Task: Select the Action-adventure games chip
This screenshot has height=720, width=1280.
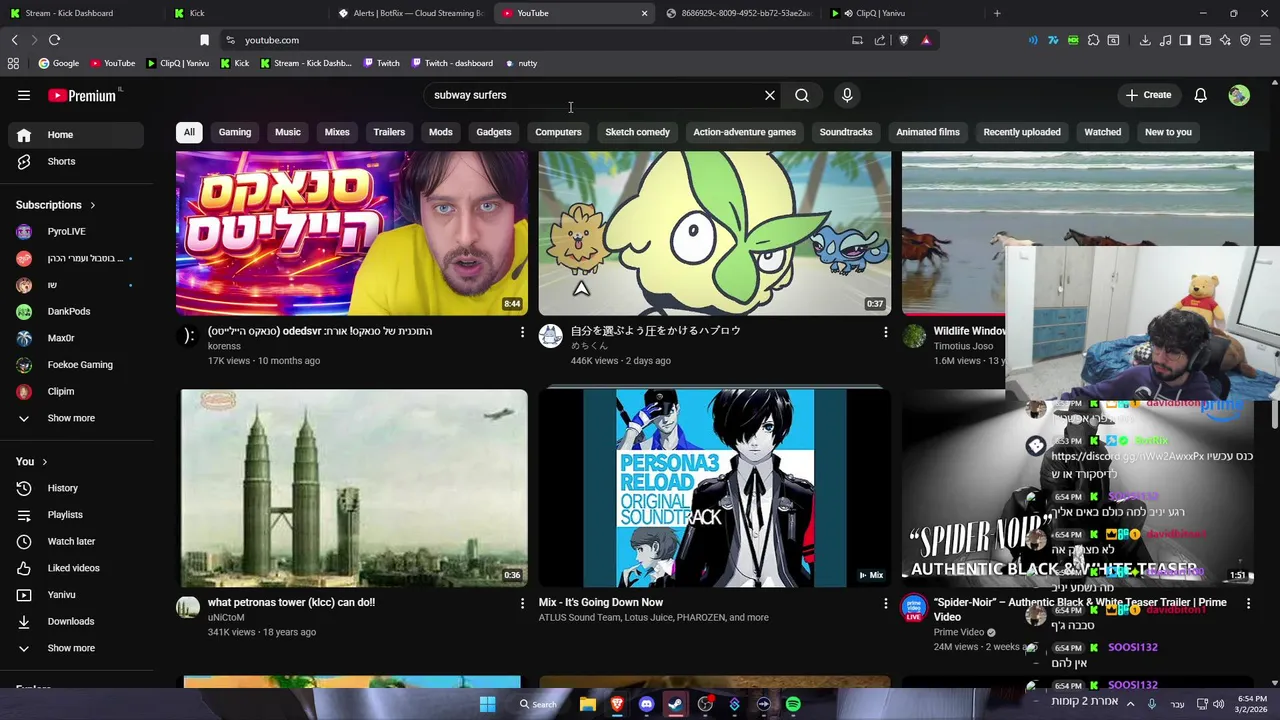Action: click(x=744, y=132)
